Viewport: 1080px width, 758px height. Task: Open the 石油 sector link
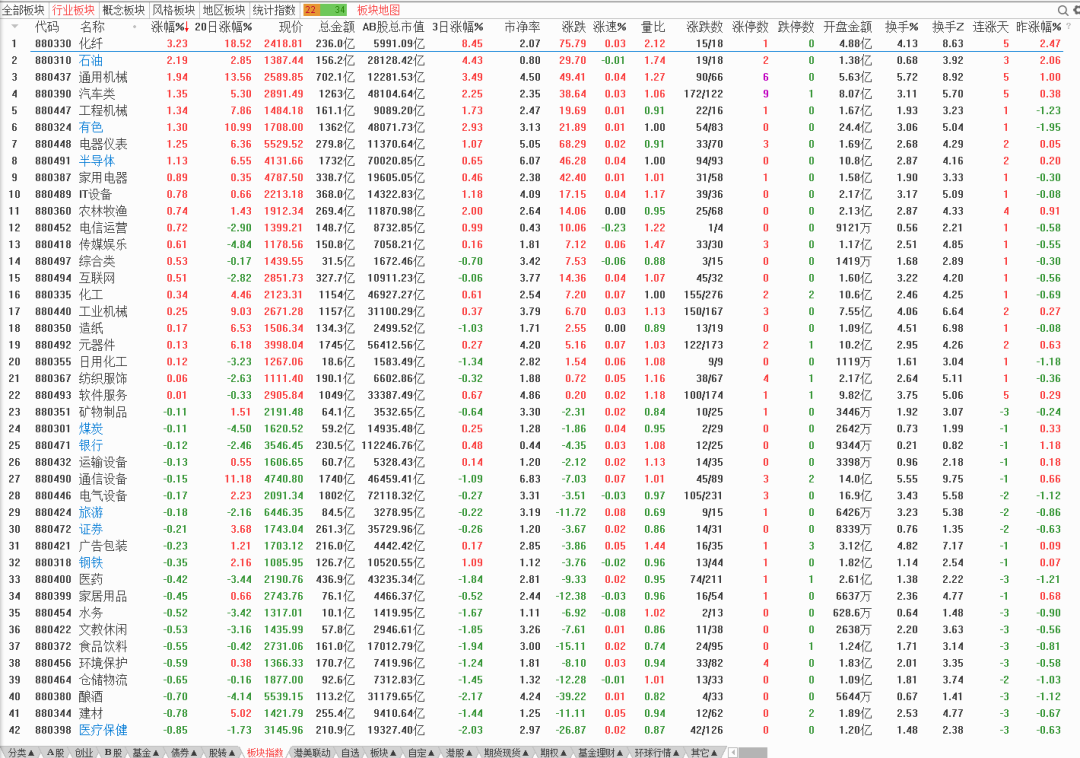(x=91, y=61)
